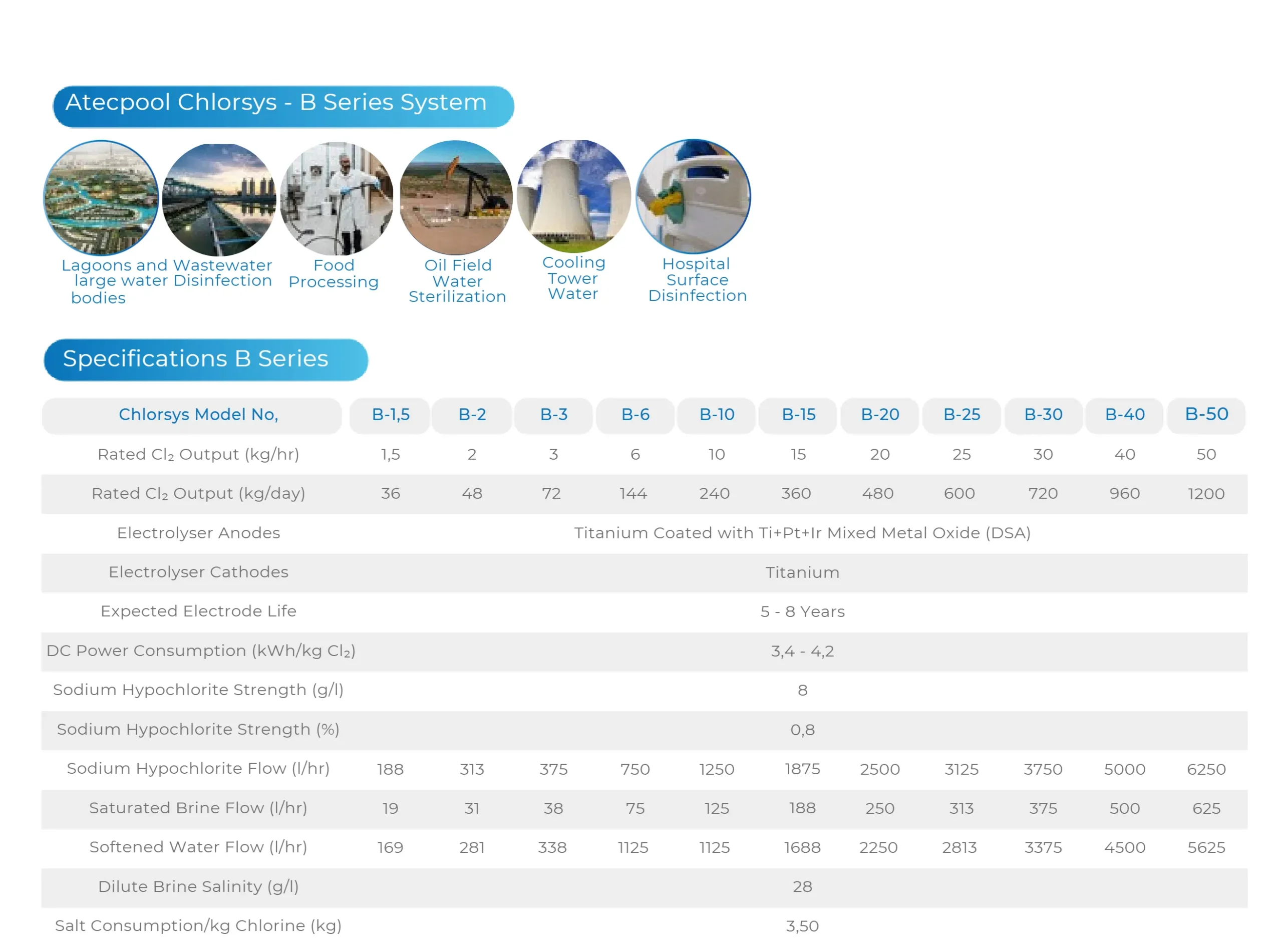This screenshot has width=1282, height=952.
Task: Click the 2813 softened water flow value
Action: (959, 848)
